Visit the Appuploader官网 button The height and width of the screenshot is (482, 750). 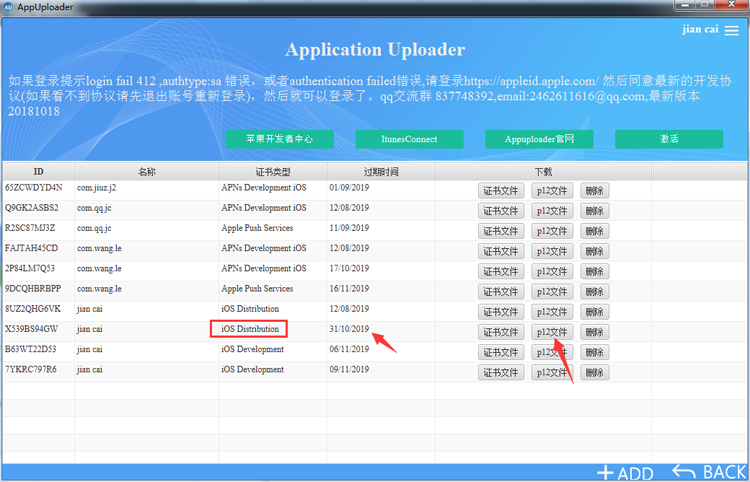coord(539,139)
